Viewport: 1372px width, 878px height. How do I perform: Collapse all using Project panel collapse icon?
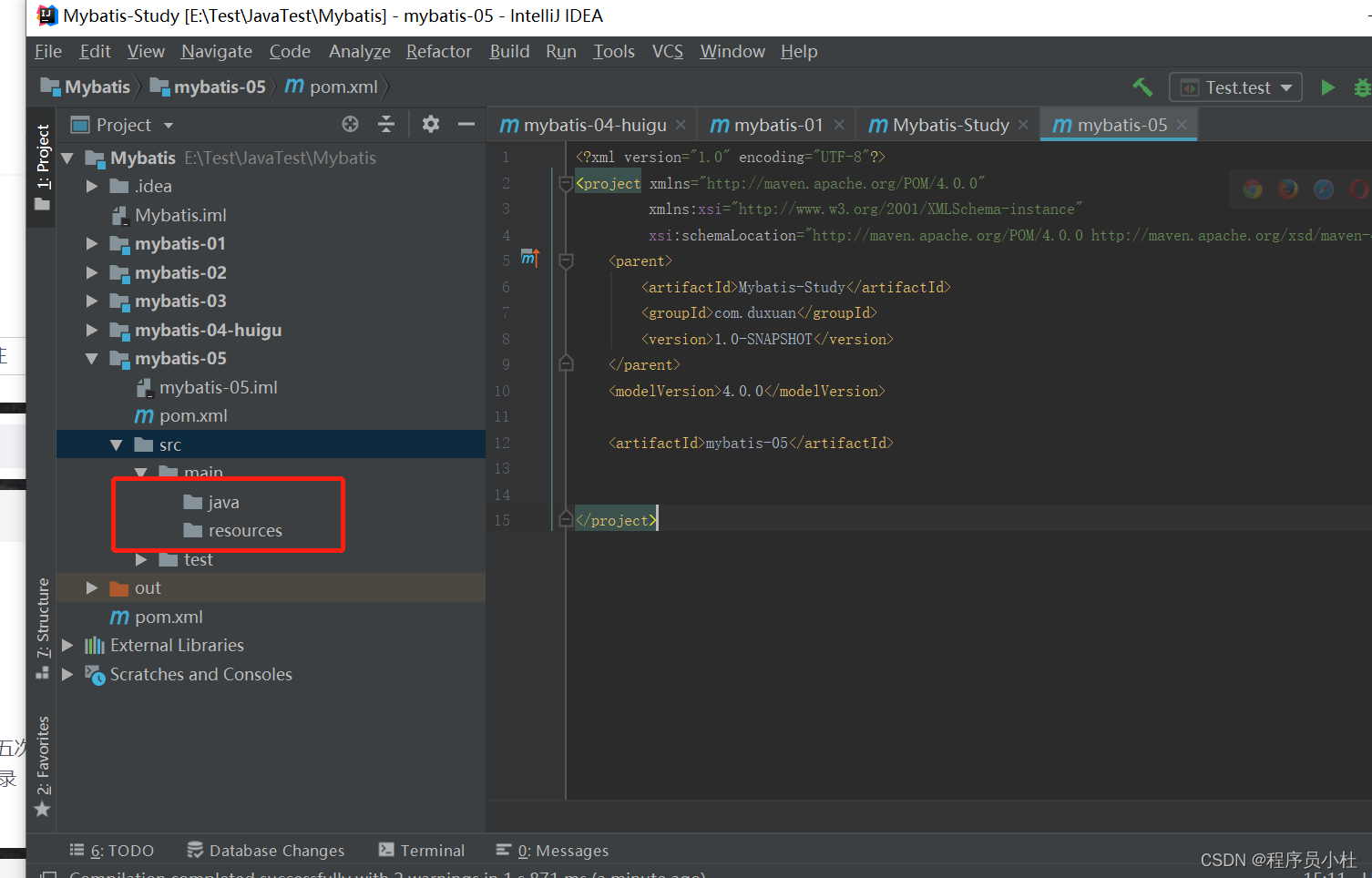coord(386,124)
